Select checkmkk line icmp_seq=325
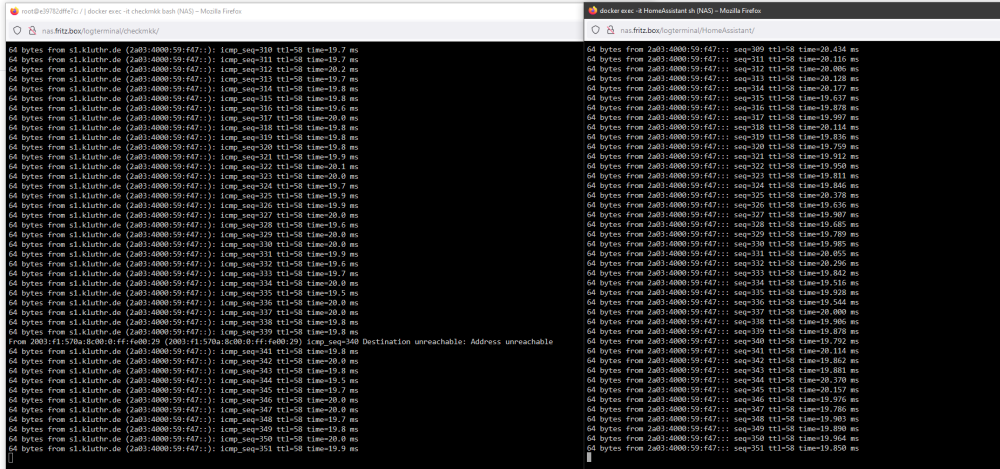 point(183,195)
